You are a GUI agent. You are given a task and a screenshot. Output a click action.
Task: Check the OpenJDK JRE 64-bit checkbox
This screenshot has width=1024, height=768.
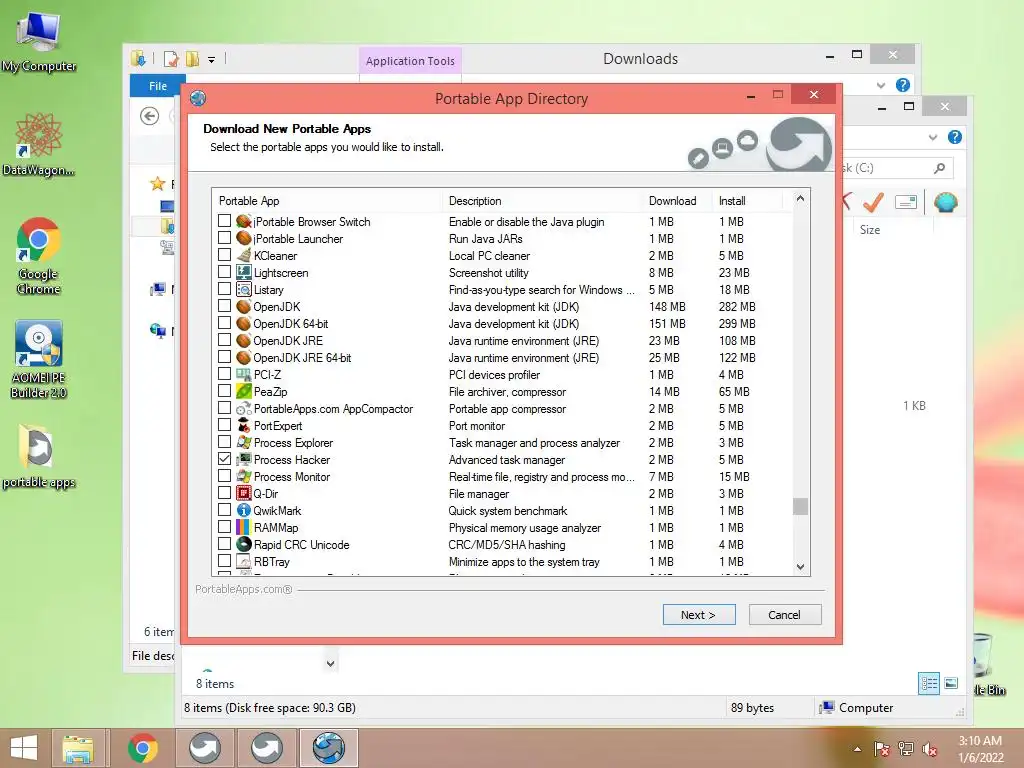coord(224,357)
